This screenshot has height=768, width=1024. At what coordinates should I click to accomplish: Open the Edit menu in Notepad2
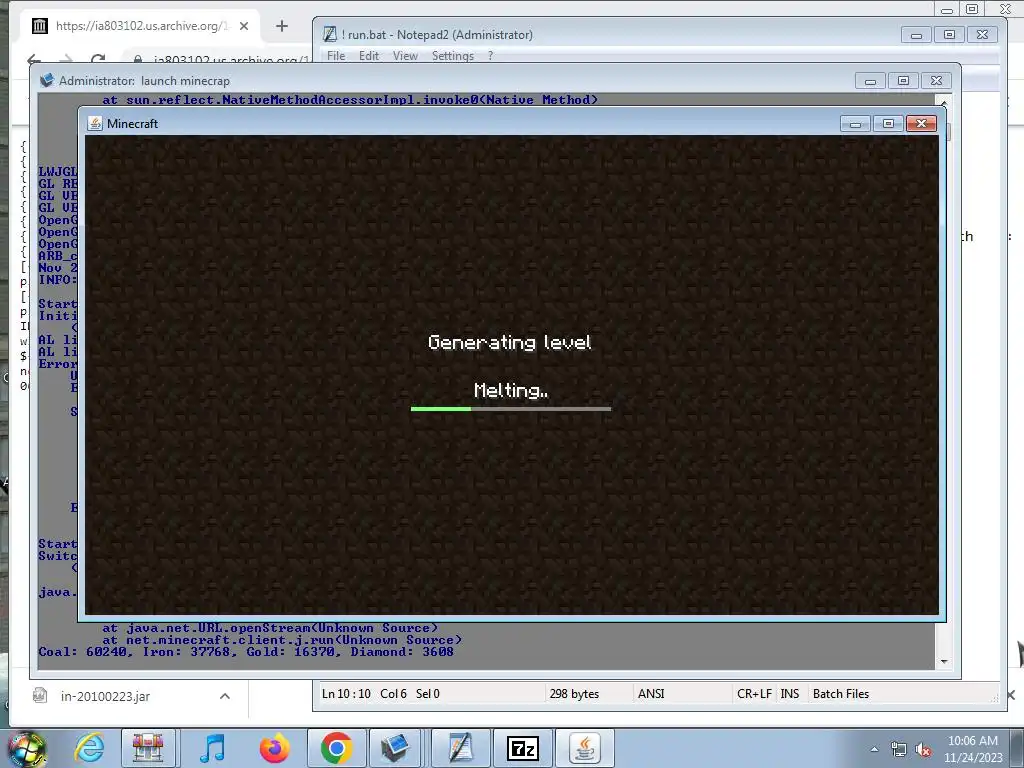click(x=369, y=56)
